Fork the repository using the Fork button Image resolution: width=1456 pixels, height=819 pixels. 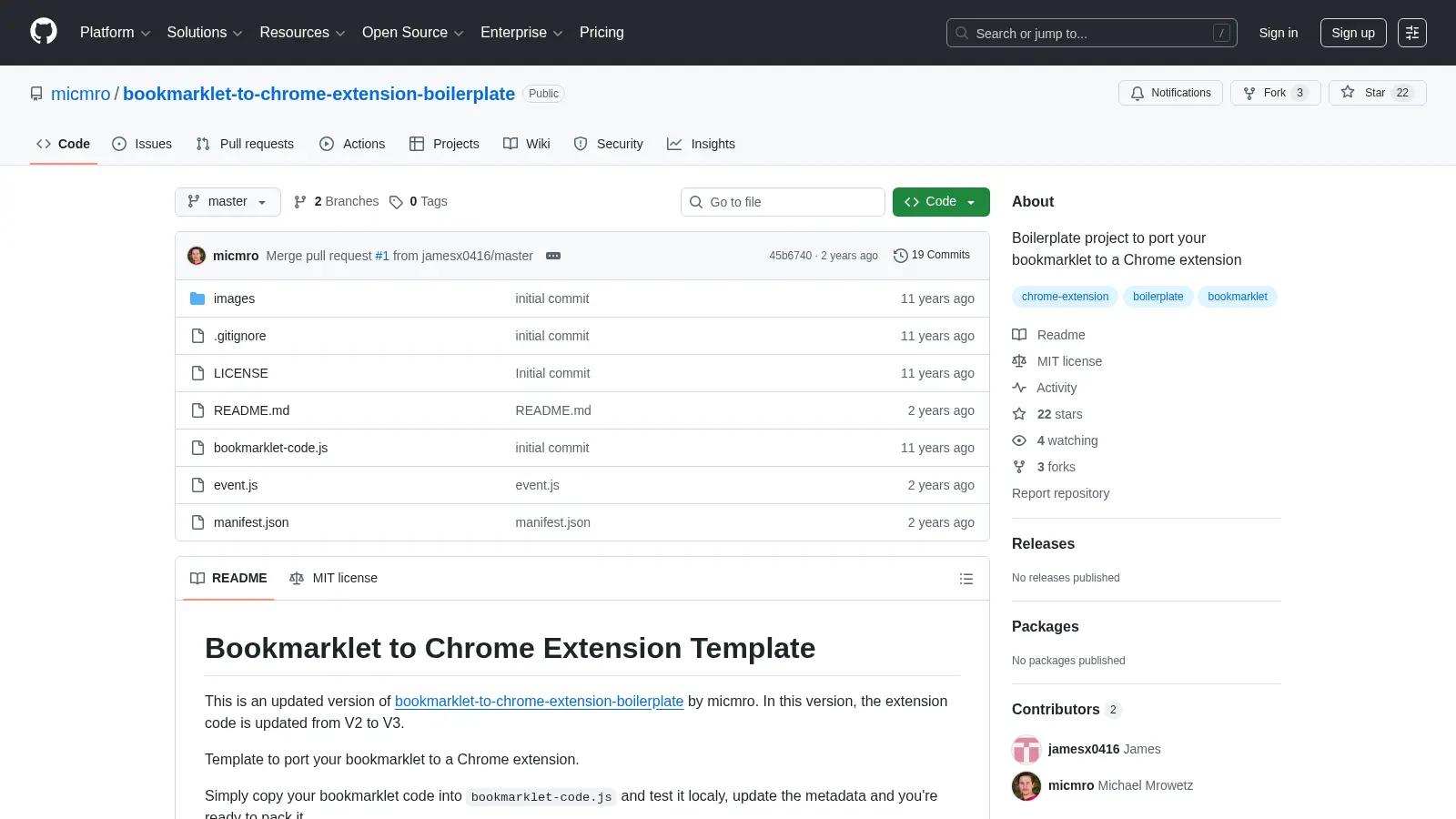click(1275, 93)
